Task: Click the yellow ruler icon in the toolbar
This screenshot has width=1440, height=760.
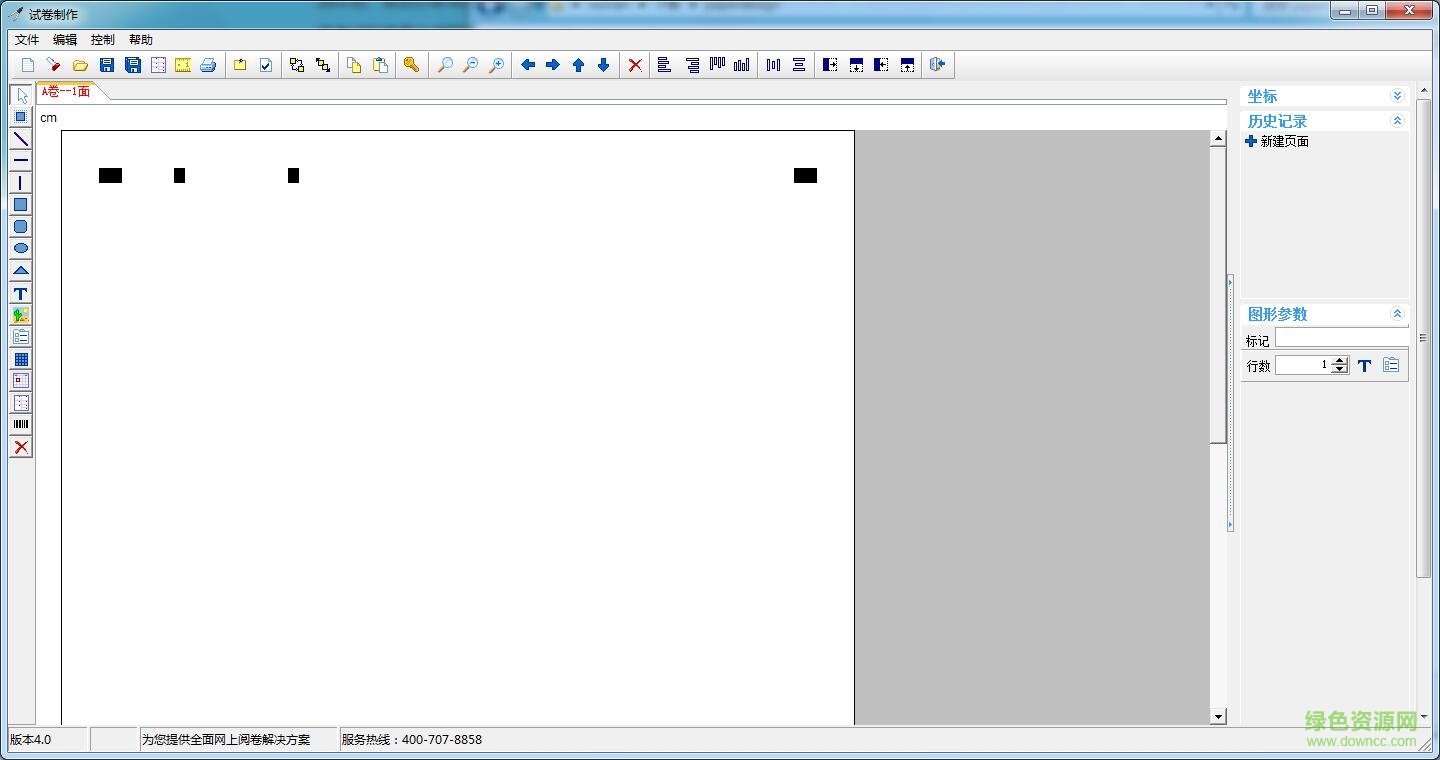Action: click(x=183, y=65)
